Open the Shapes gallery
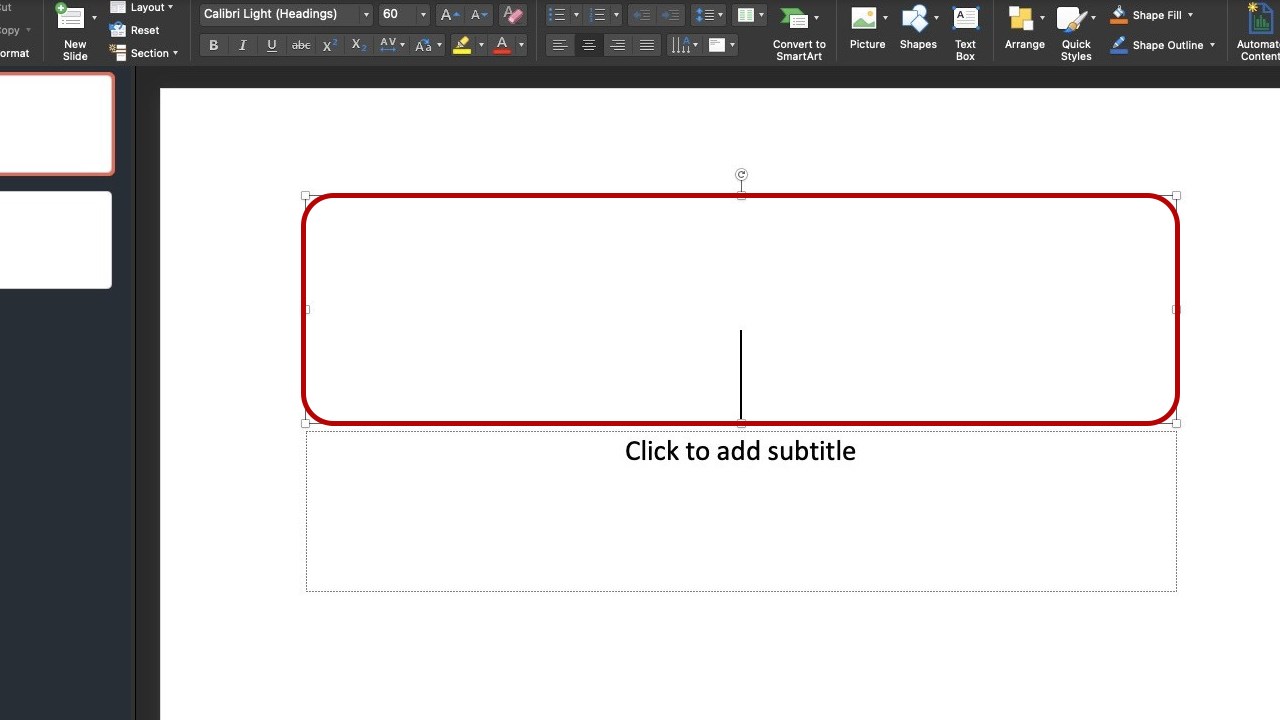The height and width of the screenshot is (720, 1280). [x=918, y=30]
